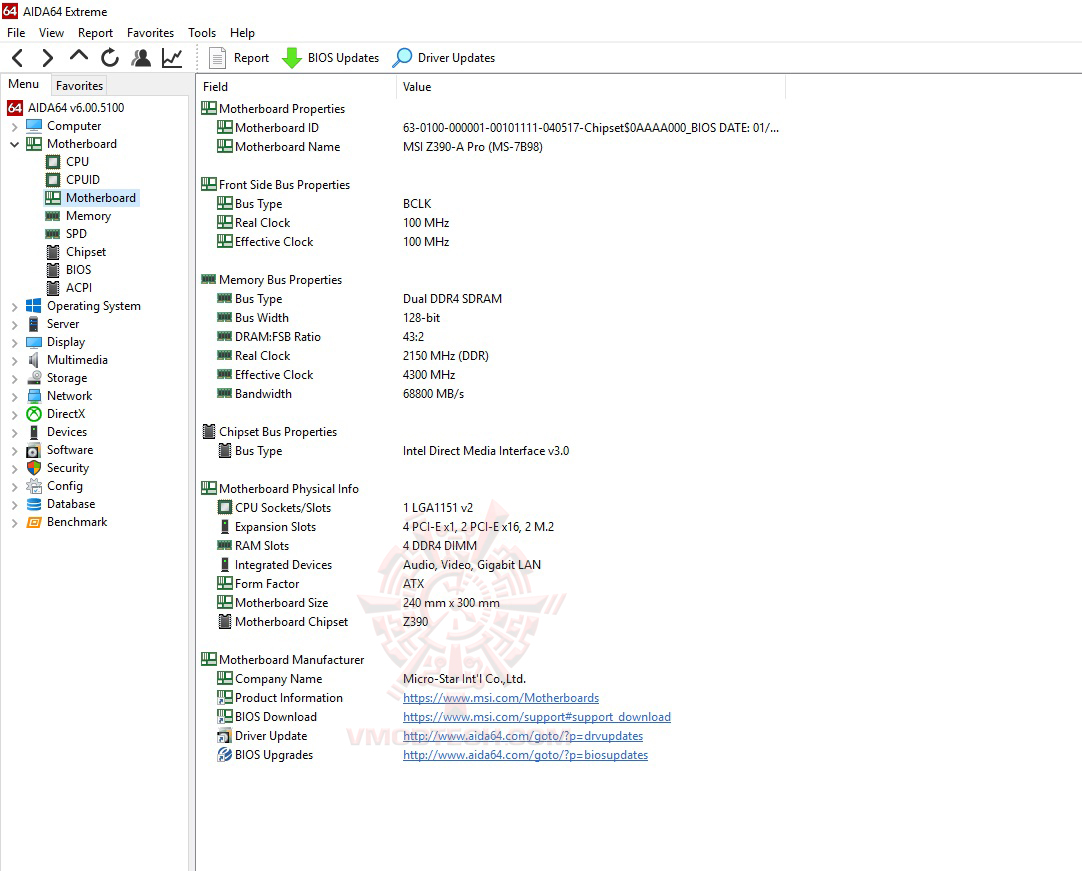The image size is (1082, 871).
Task: Expand the Operating System node
Action: tap(14, 306)
